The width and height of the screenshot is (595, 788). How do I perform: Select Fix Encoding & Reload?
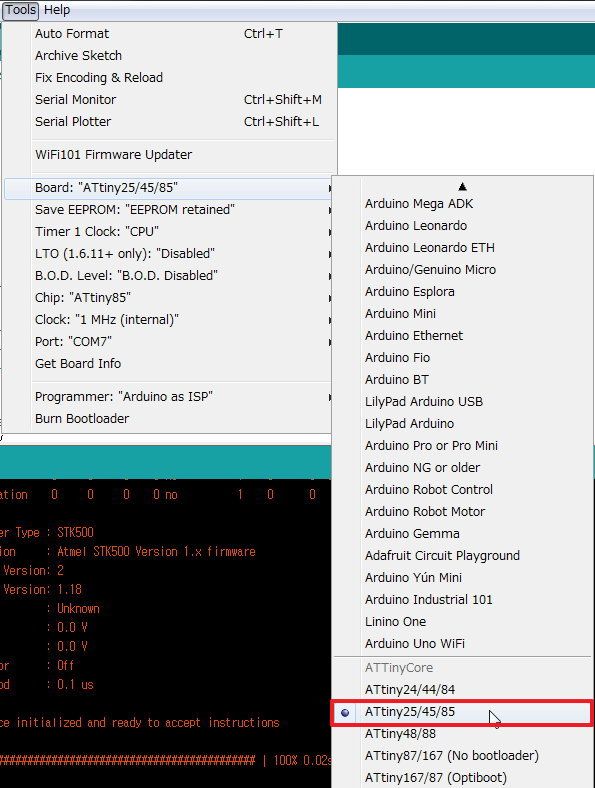click(x=169, y=78)
